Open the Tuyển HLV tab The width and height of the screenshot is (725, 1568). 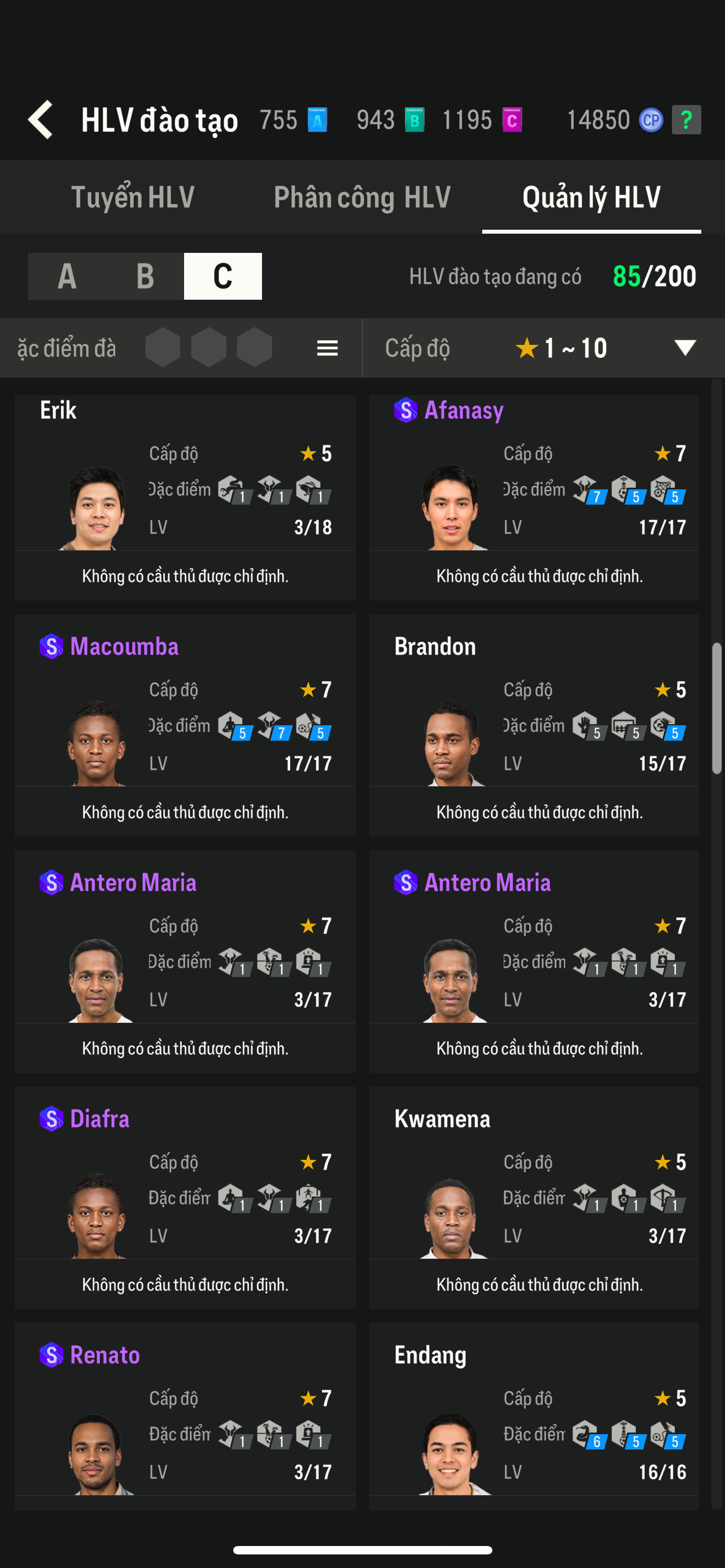tap(133, 197)
